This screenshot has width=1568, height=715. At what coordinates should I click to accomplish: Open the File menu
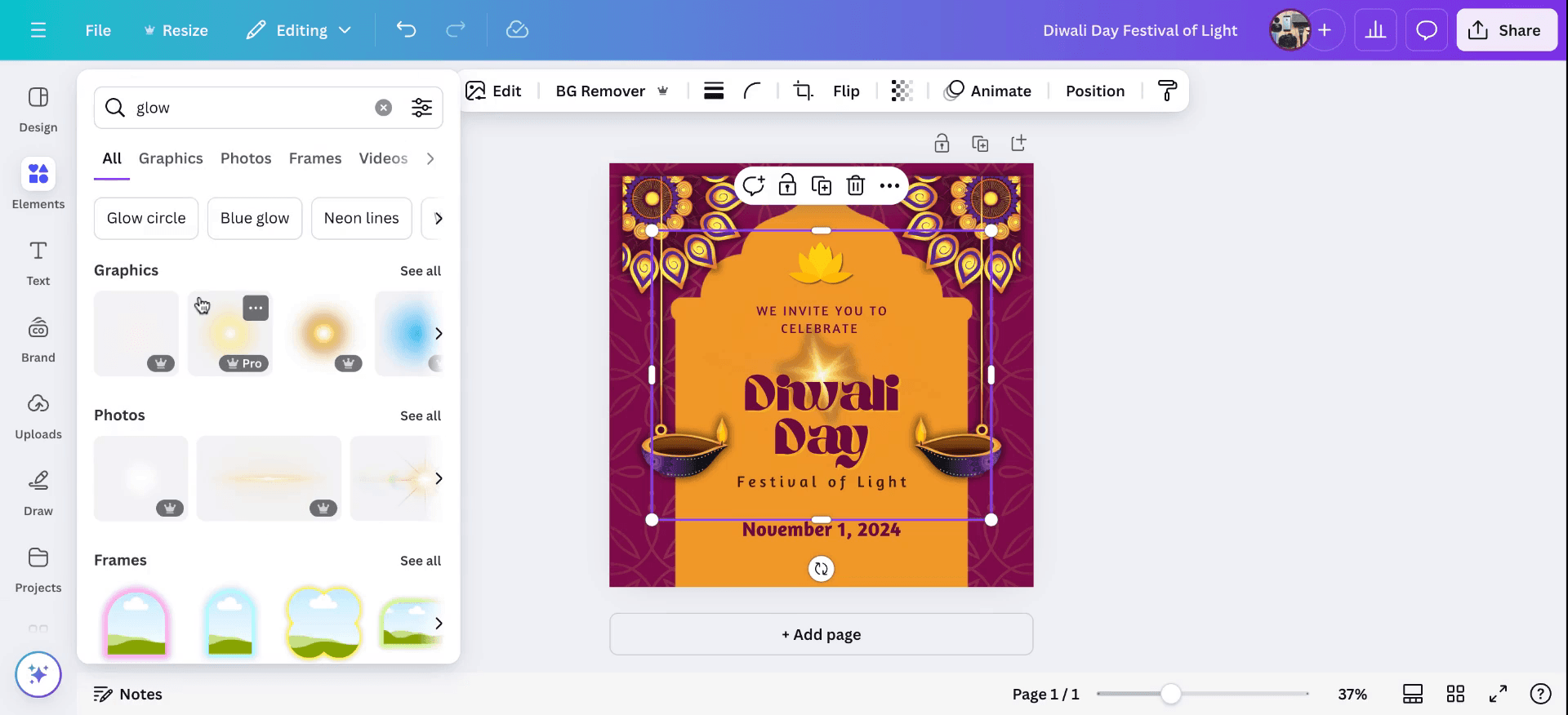coord(98,30)
